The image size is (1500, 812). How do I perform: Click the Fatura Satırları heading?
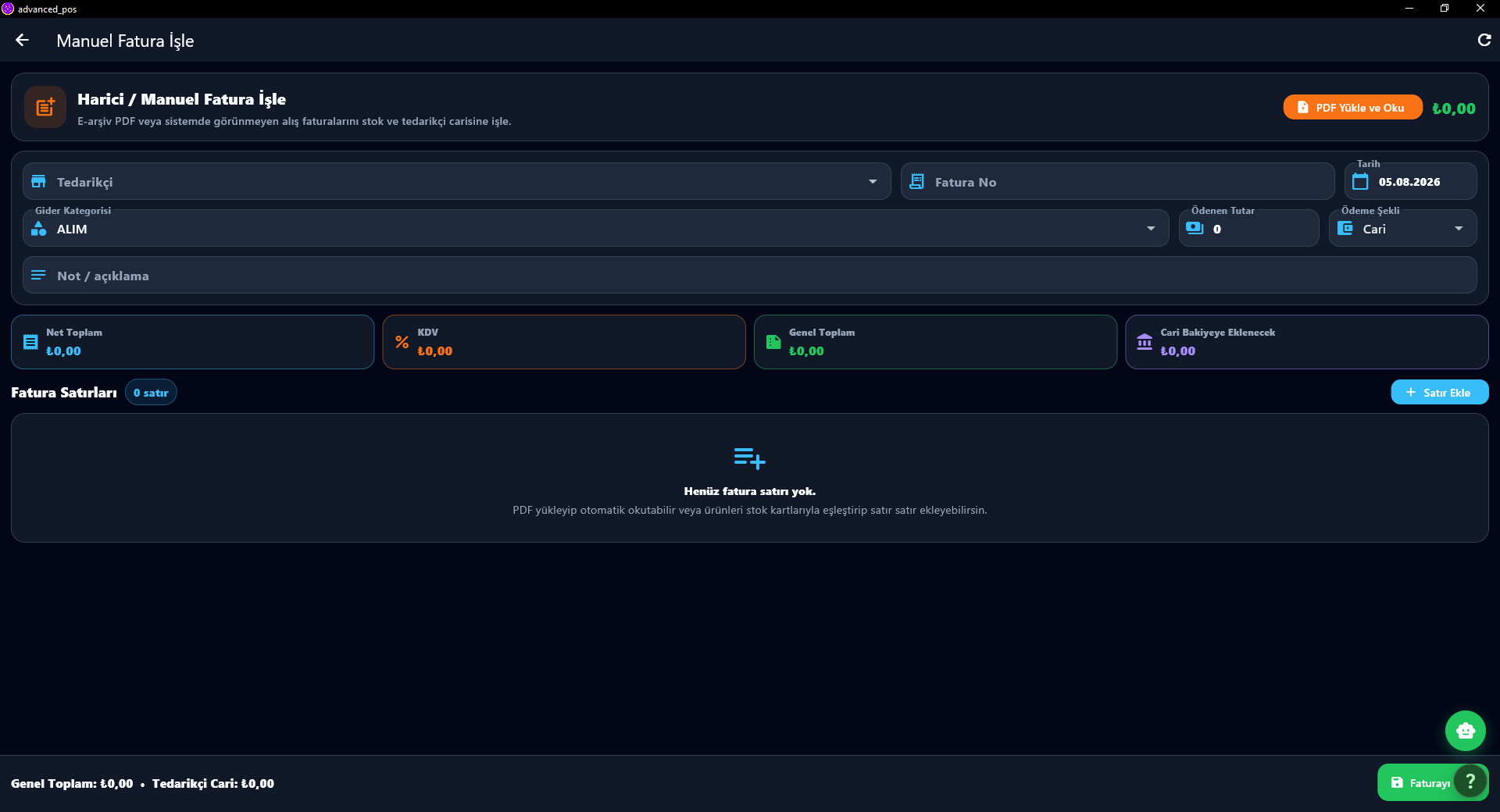coord(64,393)
